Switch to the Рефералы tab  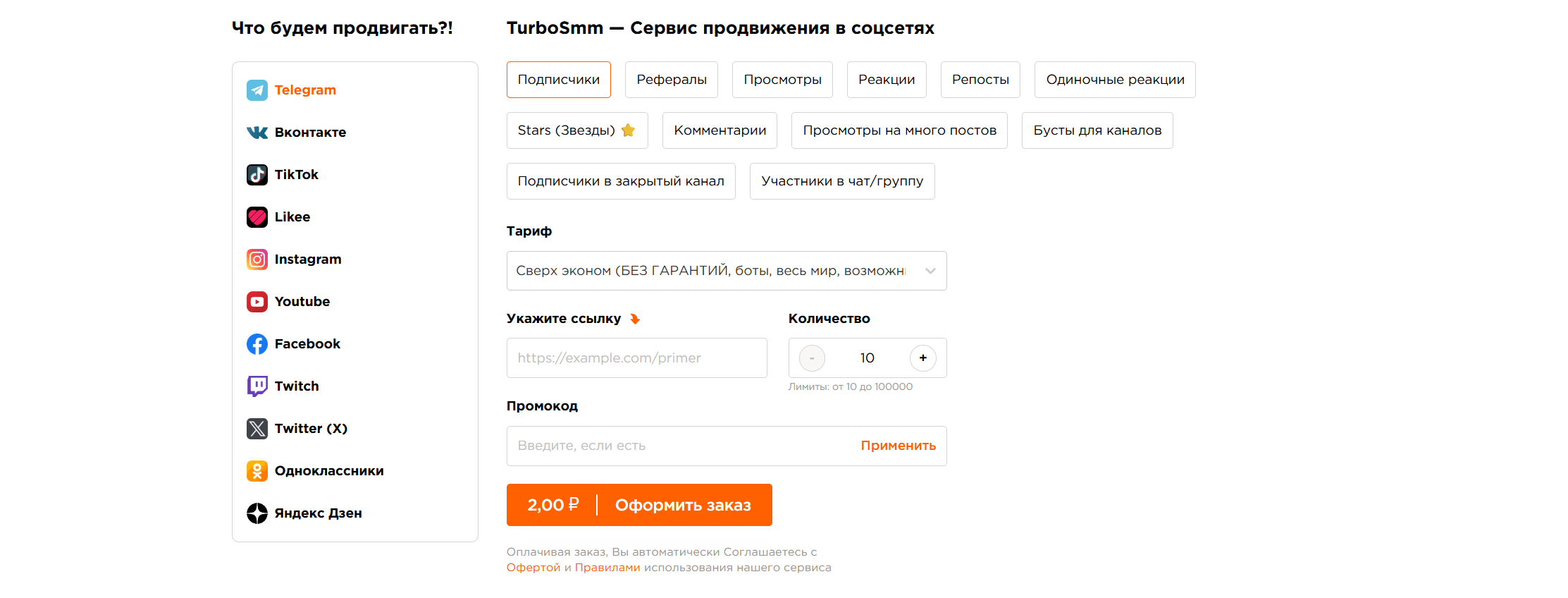click(671, 80)
